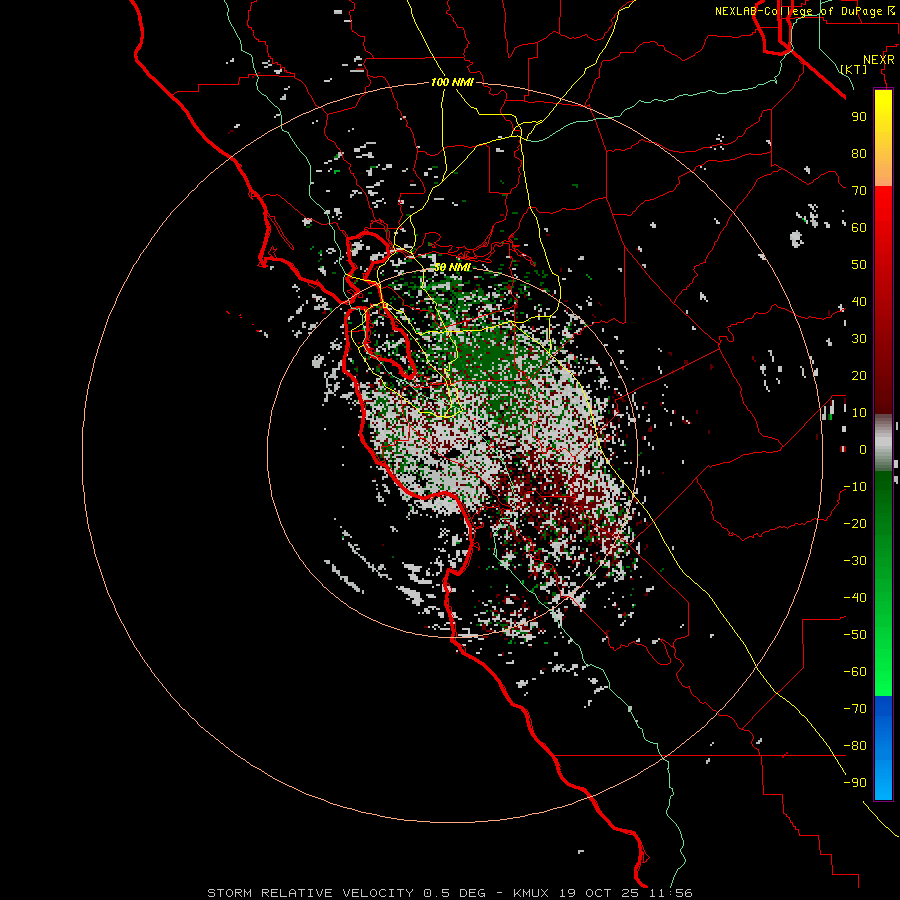Click the positive "40" scale label
Image resolution: width=900 pixels, height=900 pixels.
[x=859, y=301]
